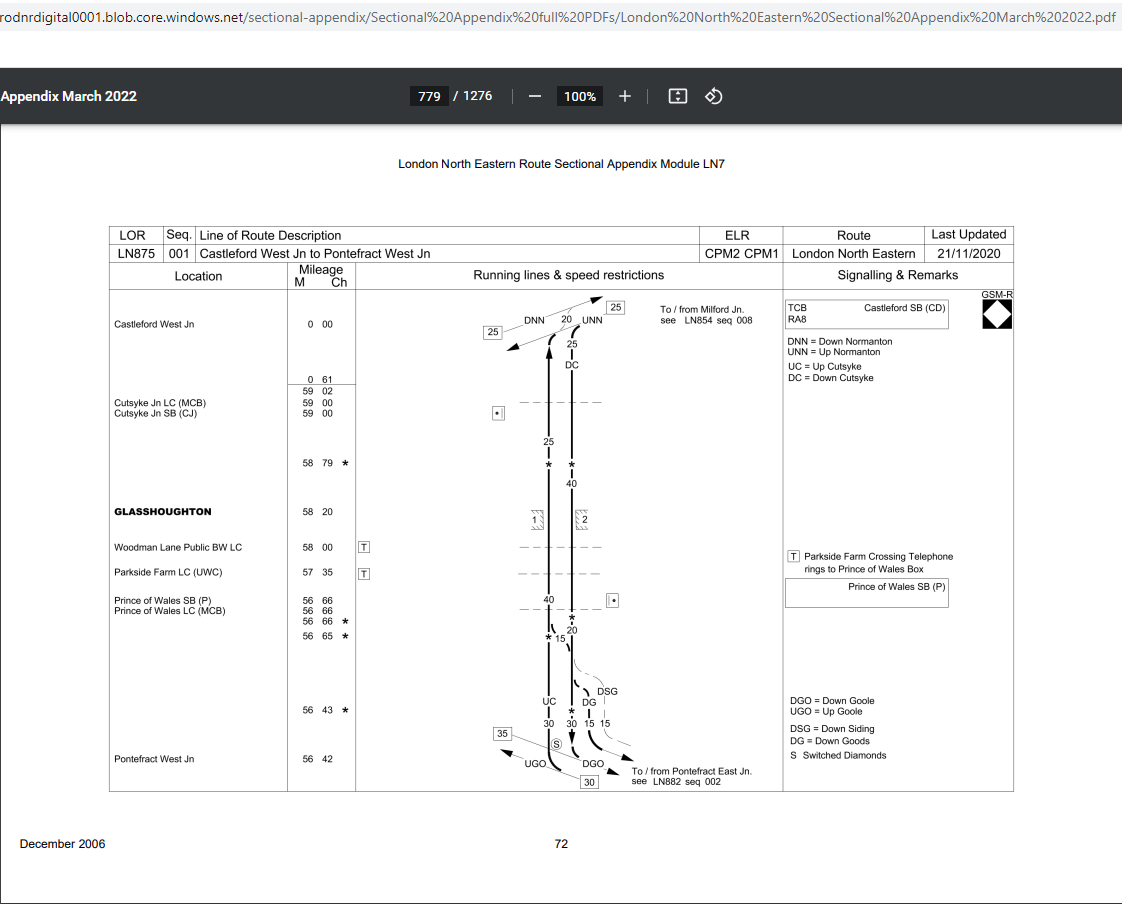Click the platform 1 symbol at Glasshoughton
Image resolution: width=1122 pixels, height=904 pixels.
(537, 520)
